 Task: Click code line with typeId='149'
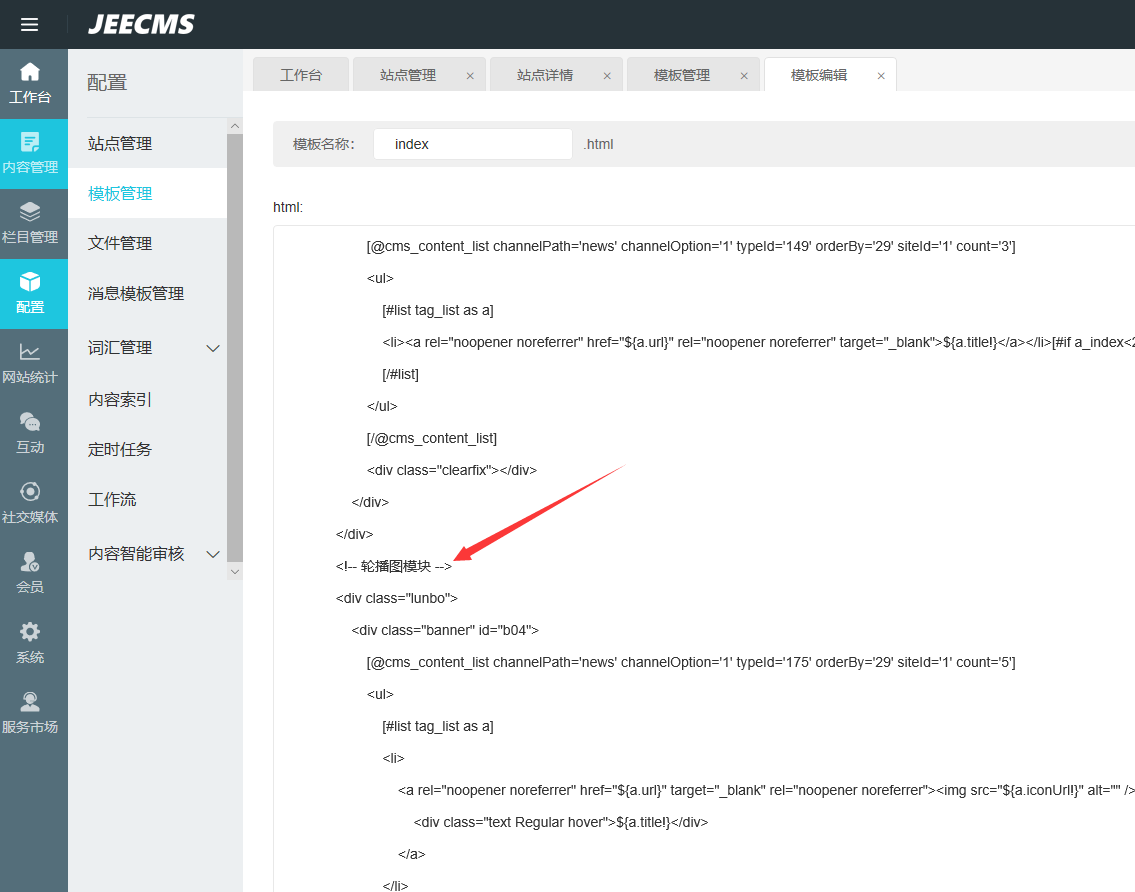pyautogui.click(x=691, y=246)
